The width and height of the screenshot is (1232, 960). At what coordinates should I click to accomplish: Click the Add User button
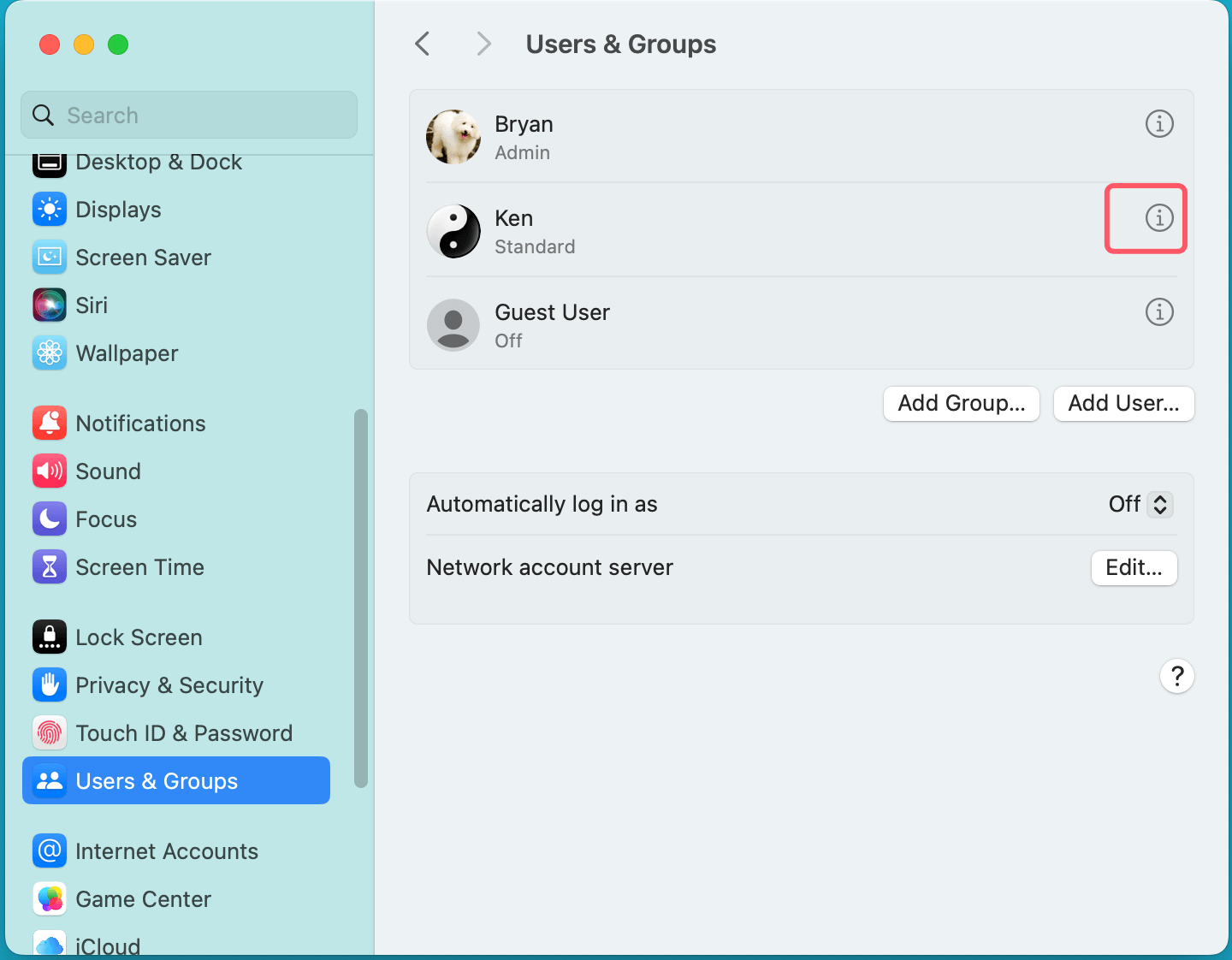tap(1123, 403)
